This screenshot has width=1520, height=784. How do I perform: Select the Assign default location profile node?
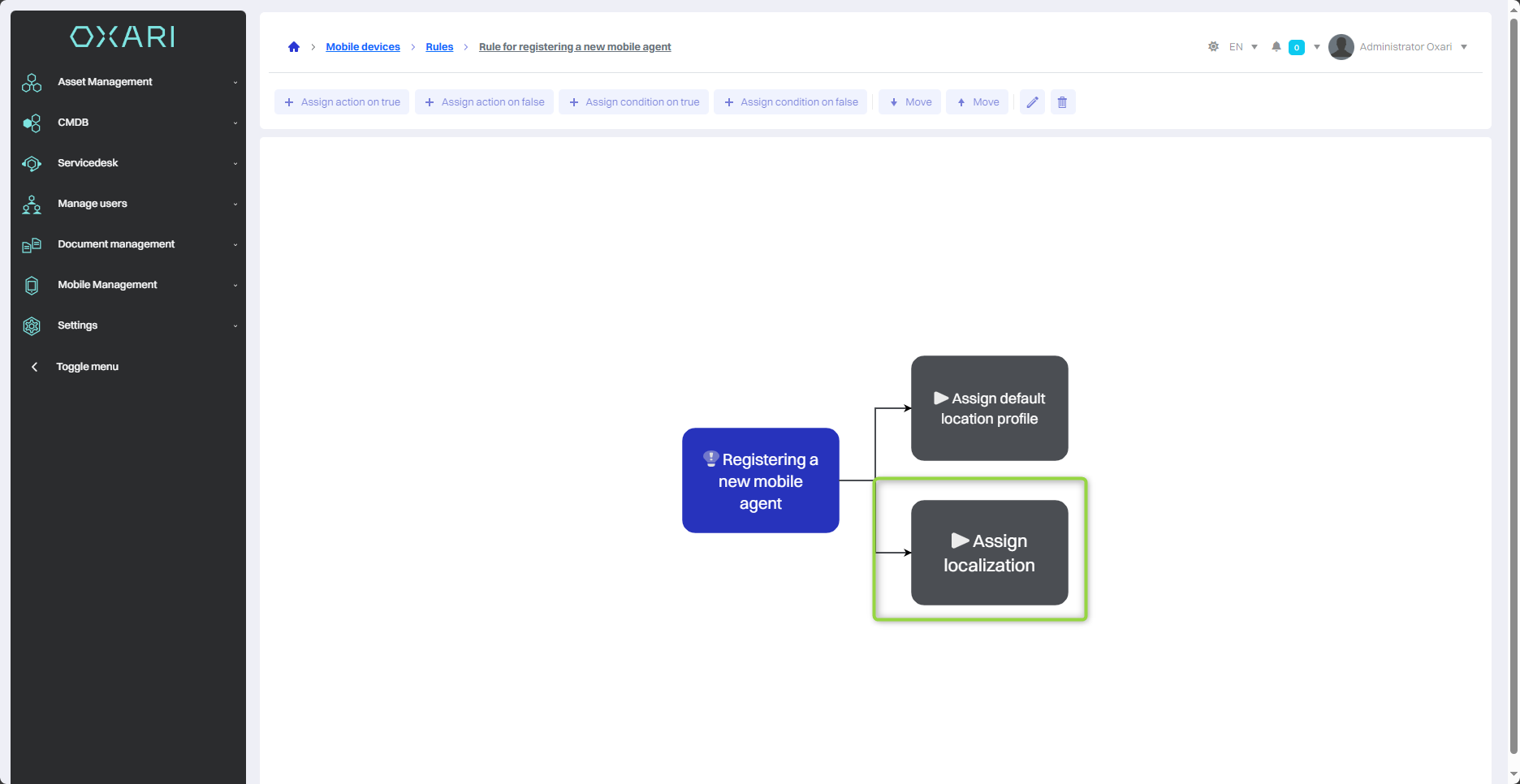pos(989,408)
